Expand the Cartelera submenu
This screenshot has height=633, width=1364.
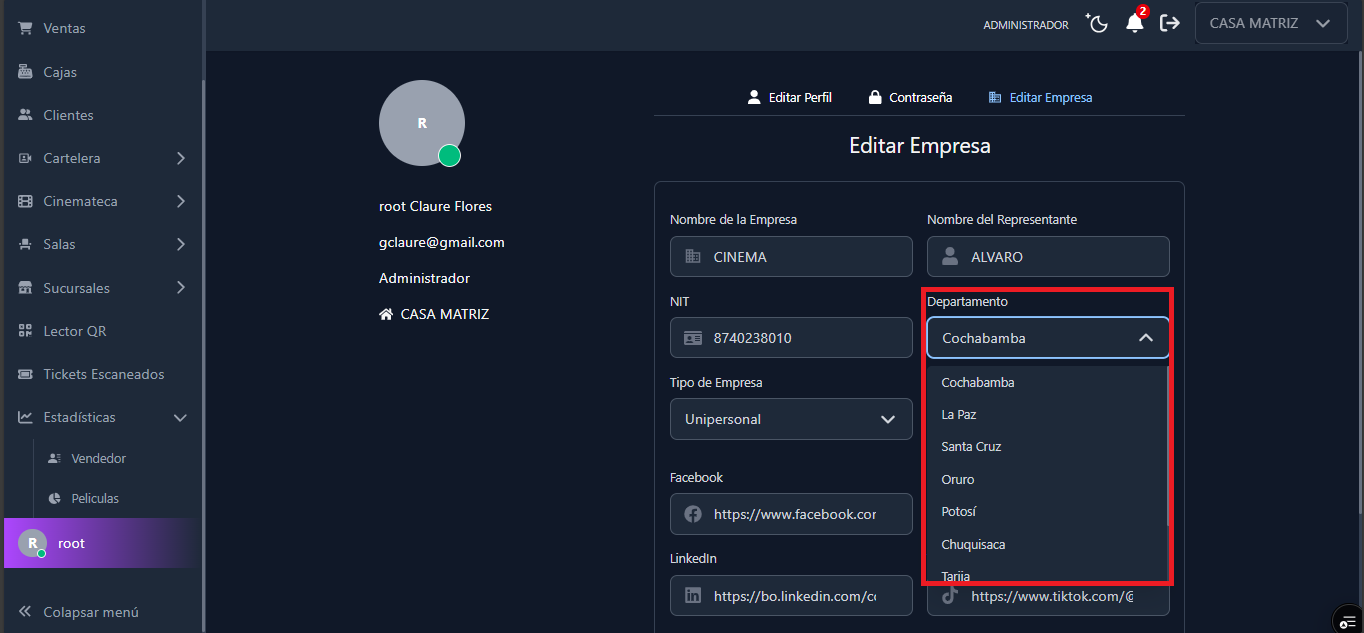180,158
